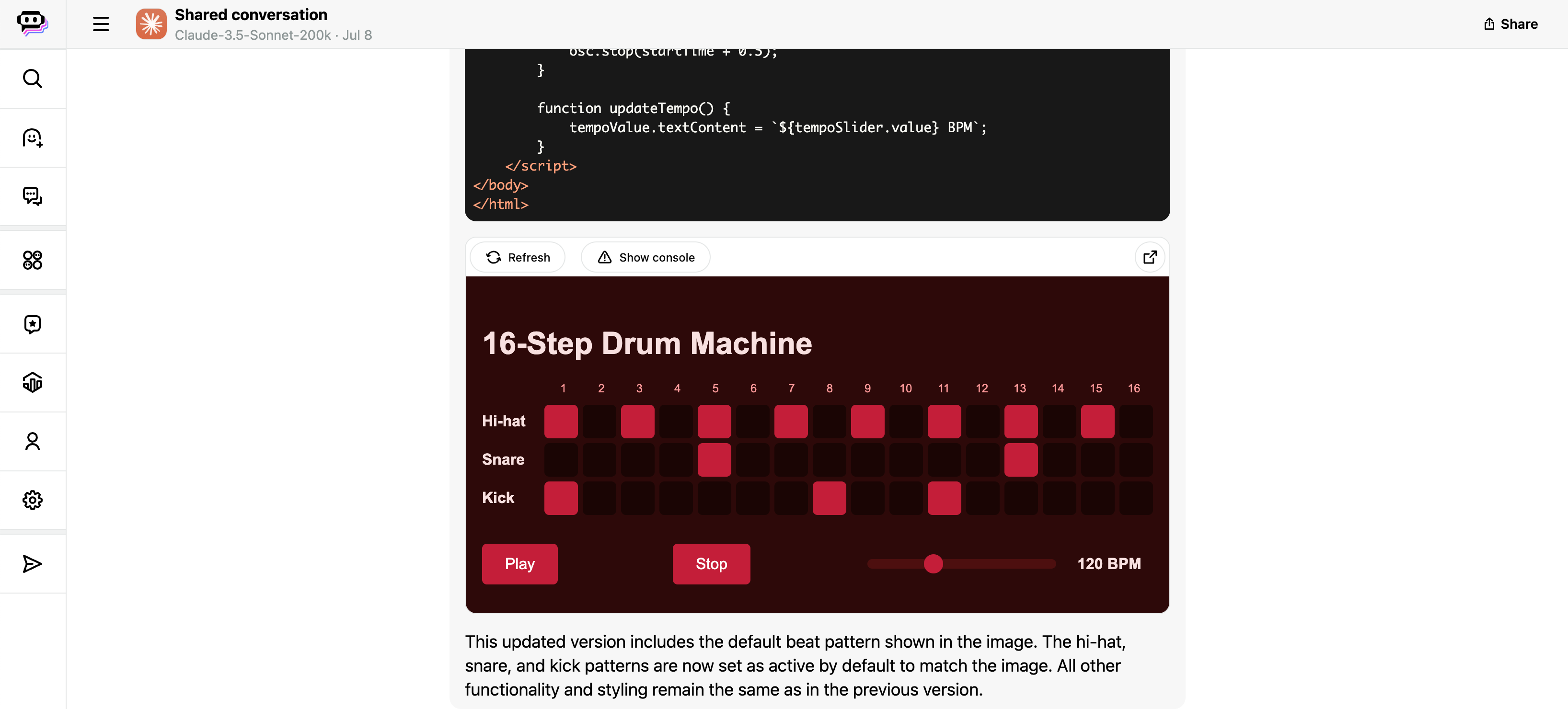This screenshot has height=709, width=1568.
Task: Click the search magnifier icon left
Action: click(x=33, y=78)
